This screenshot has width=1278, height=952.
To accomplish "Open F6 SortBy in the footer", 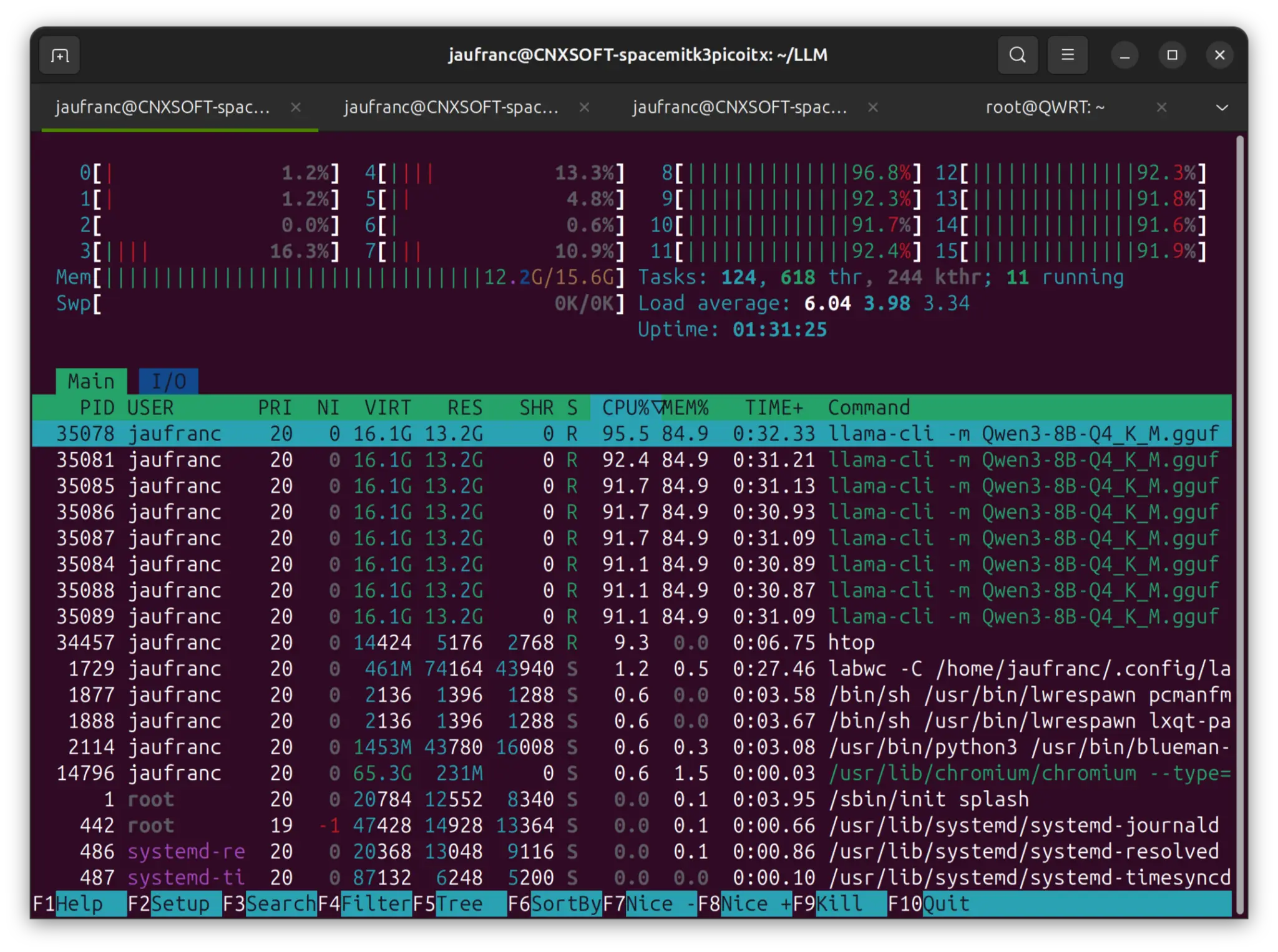I will (x=555, y=903).
